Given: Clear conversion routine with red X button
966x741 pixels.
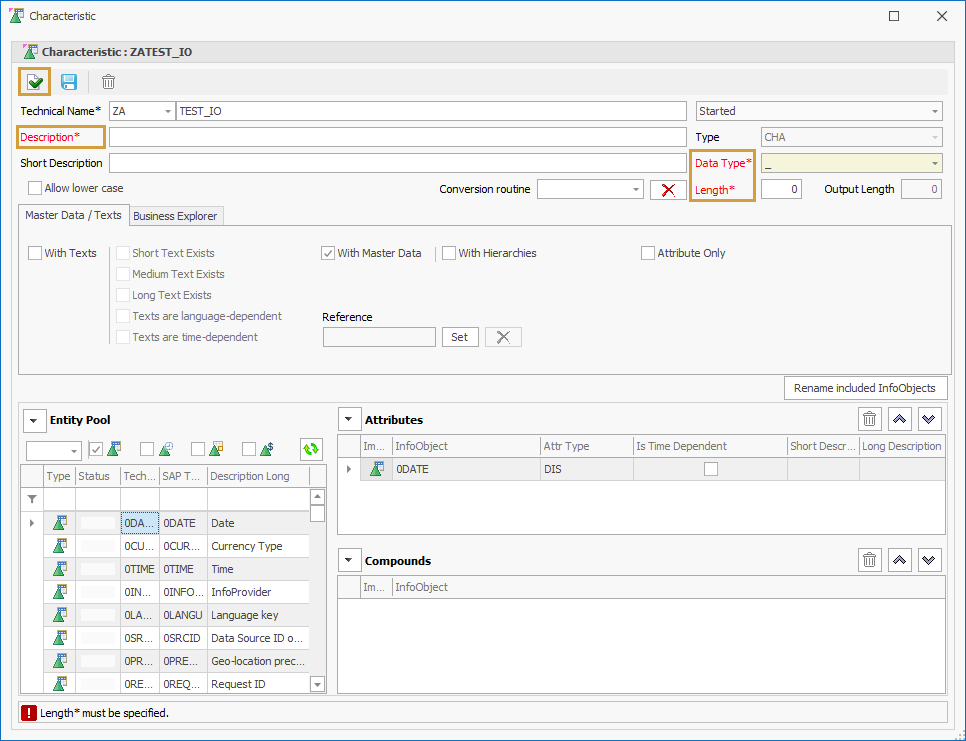Looking at the screenshot, I should (668, 190).
